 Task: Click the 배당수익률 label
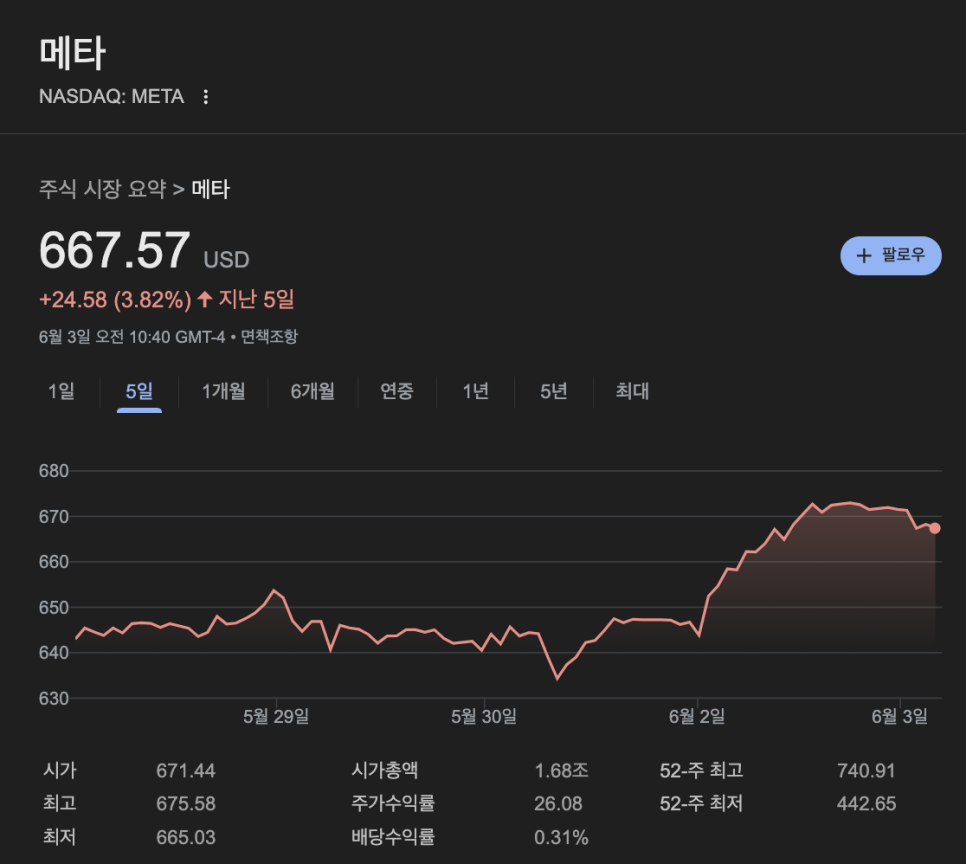(393, 837)
